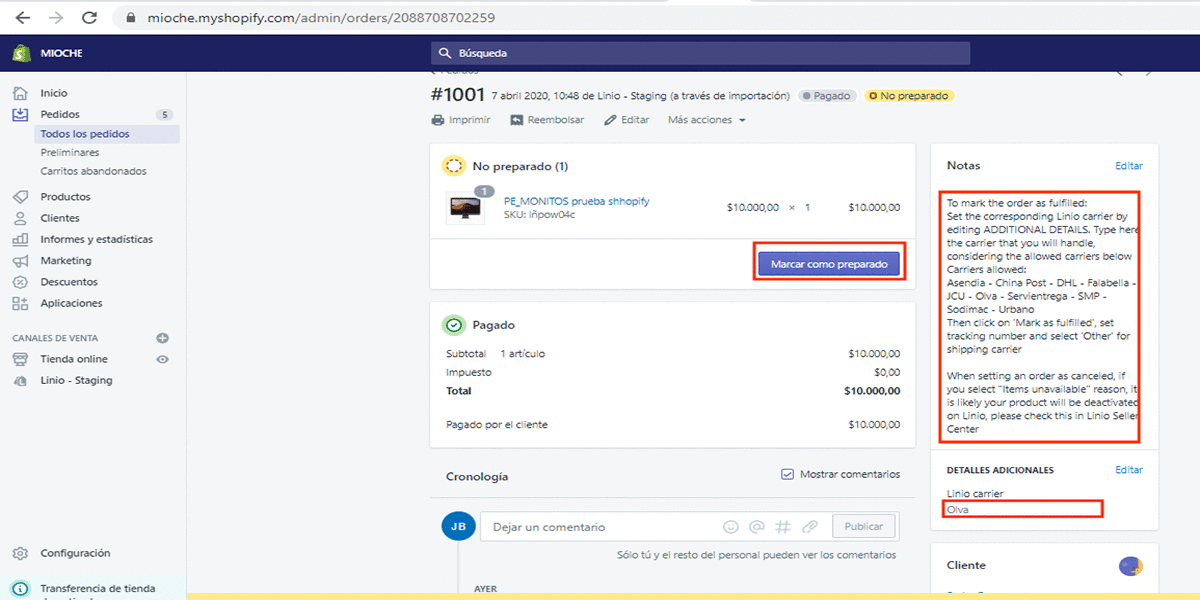Click the Pedidos inbox icon
This screenshot has width=1200, height=600.
click(20, 114)
